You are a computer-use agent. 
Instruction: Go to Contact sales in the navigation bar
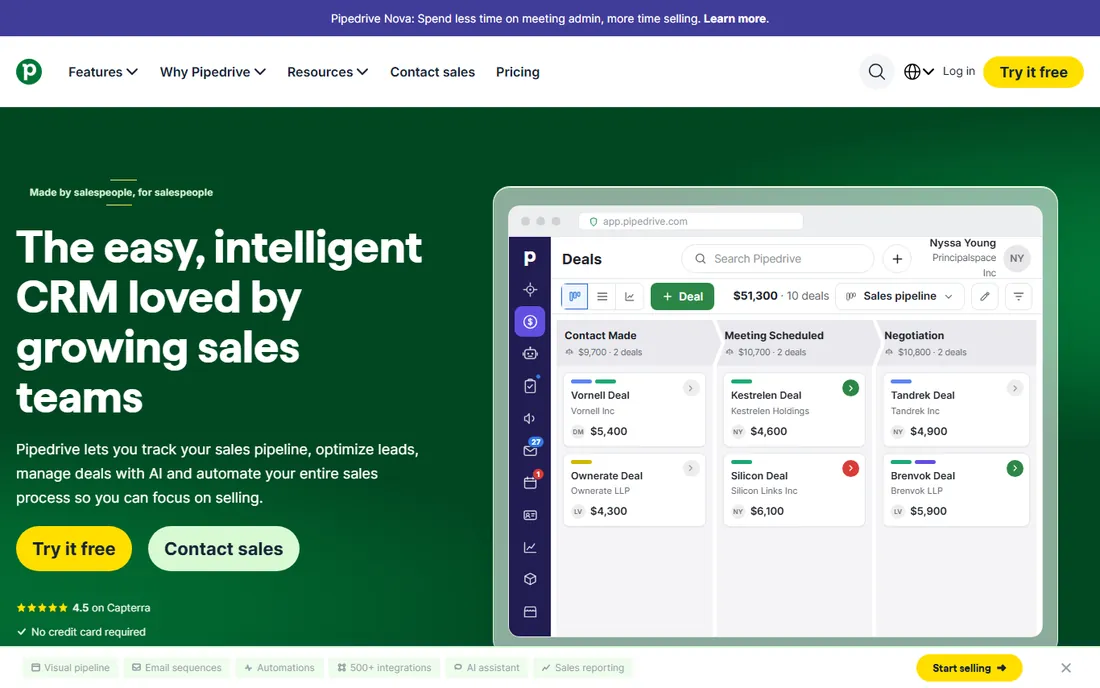(432, 72)
